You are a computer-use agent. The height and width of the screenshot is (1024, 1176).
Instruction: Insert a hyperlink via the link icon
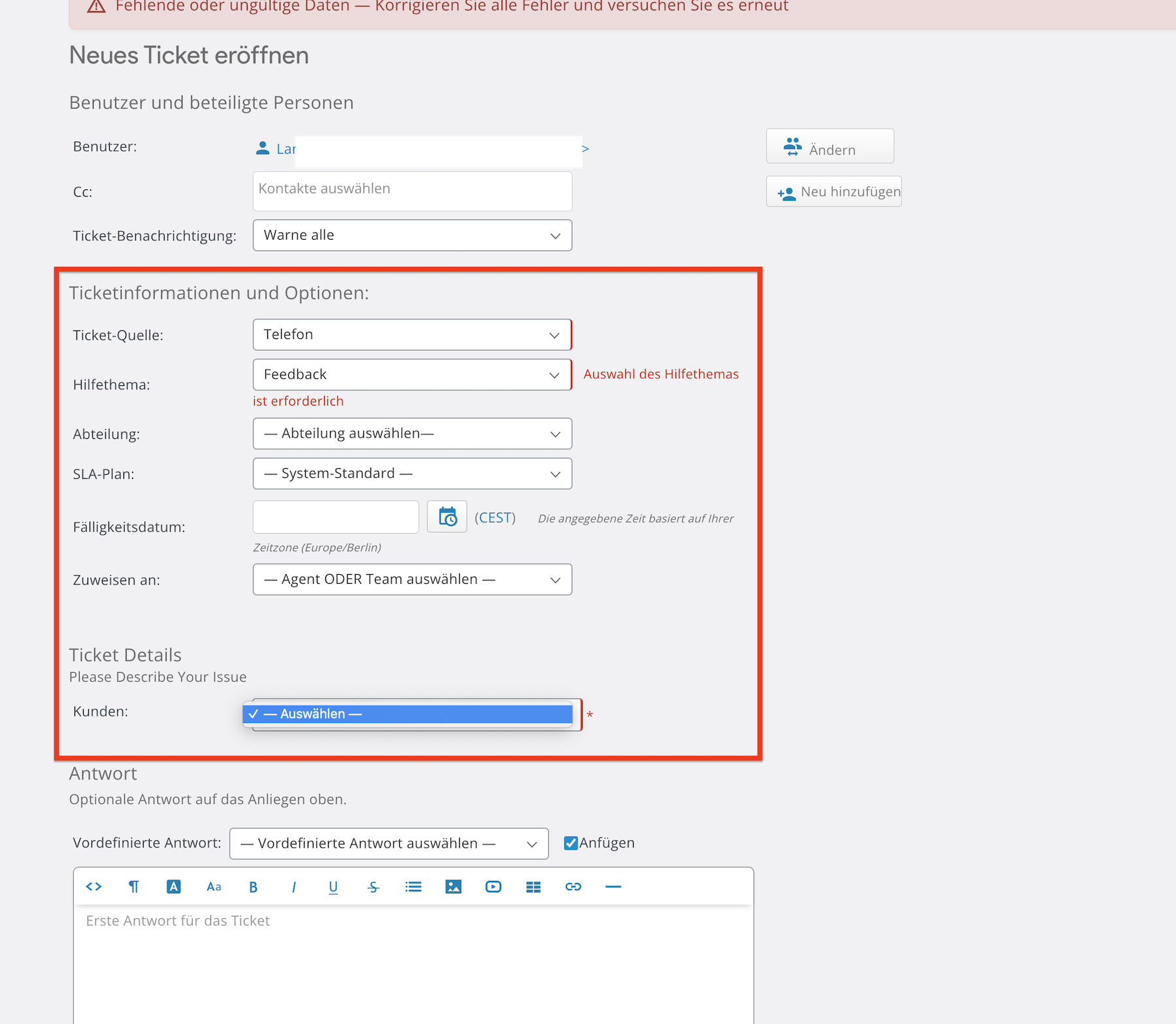(573, 886)
